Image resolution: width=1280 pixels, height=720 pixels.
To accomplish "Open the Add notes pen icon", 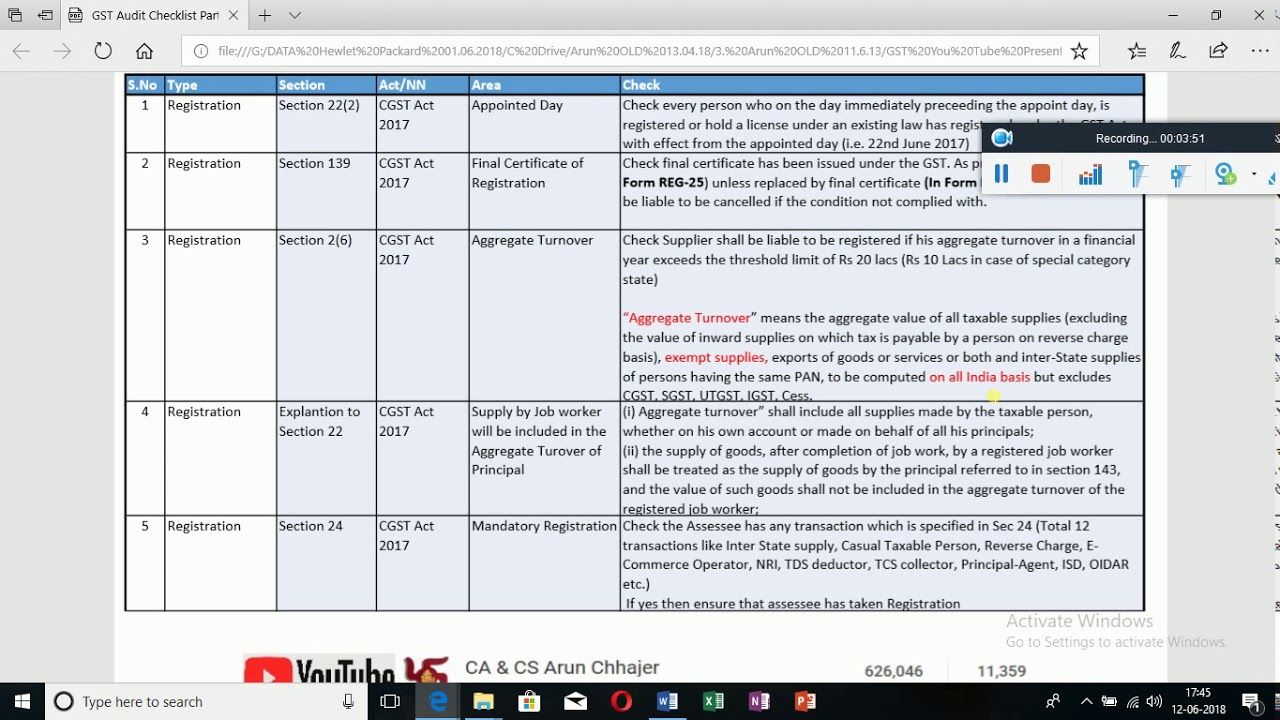I will (x=1177, y=51).
